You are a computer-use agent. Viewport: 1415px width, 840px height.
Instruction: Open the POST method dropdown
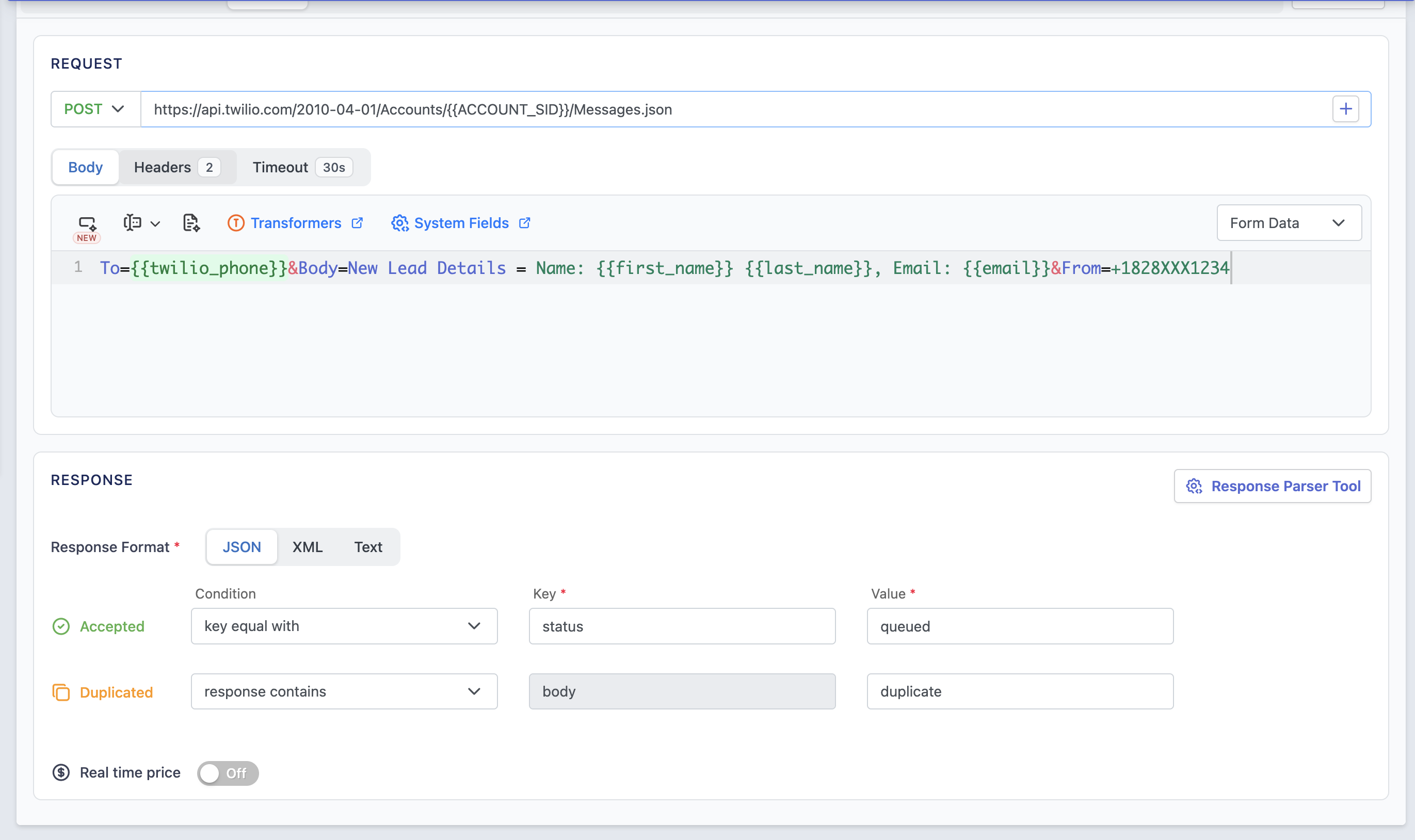(94, 109)
